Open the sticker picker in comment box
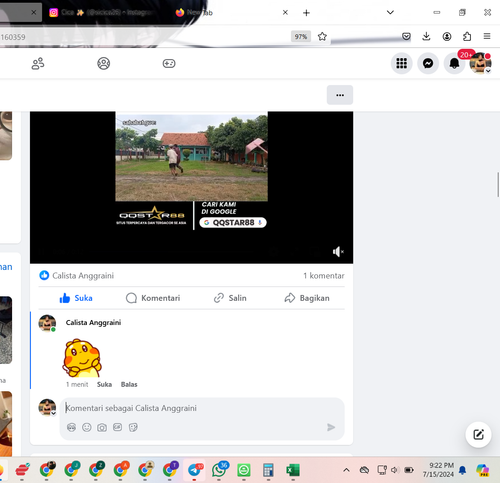Image resolution: width=500 pixels, height=483 pixels. 133,427
